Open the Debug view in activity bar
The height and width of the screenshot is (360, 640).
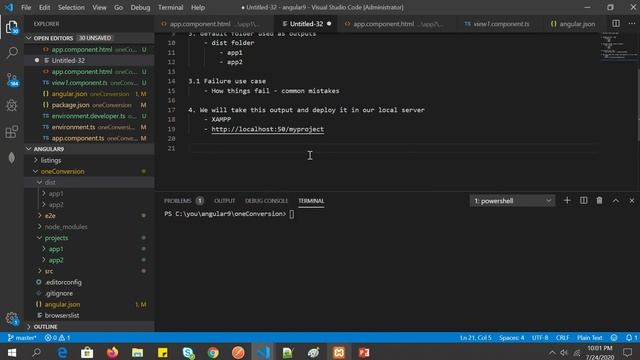[12, 105]
